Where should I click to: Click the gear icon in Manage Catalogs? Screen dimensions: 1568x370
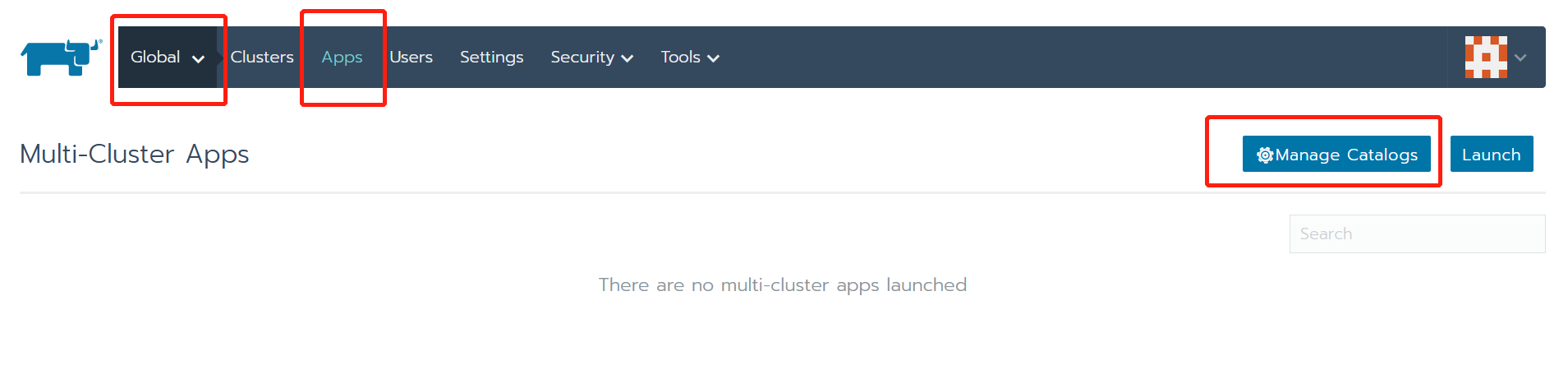pyautogui.click(x=1265, y=155)
